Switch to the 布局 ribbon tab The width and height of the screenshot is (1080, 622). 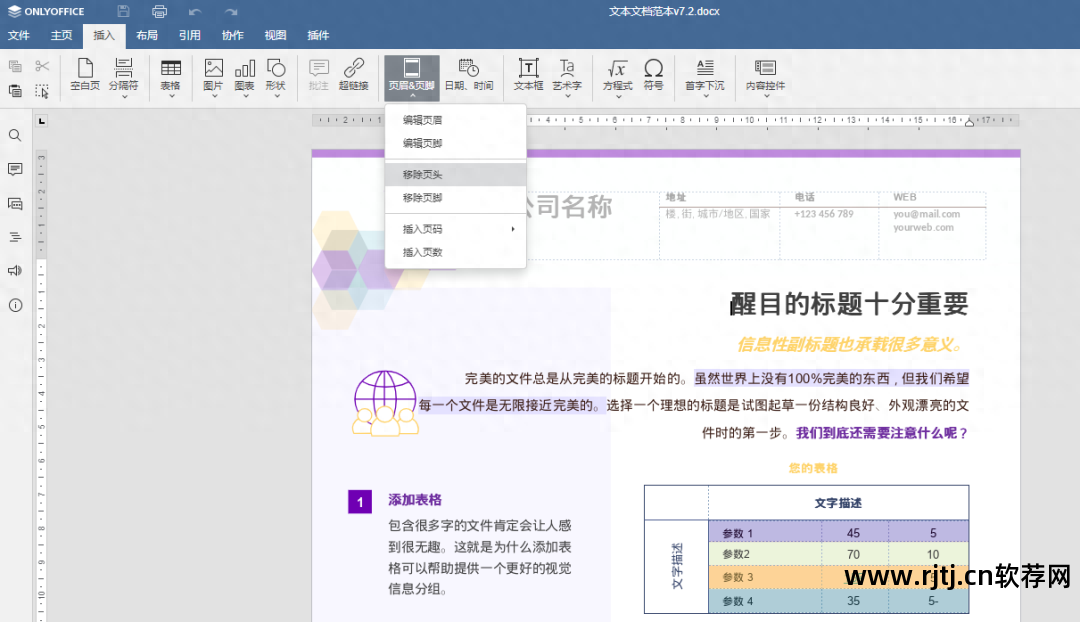pyautogui.click(x=146, y=35)
